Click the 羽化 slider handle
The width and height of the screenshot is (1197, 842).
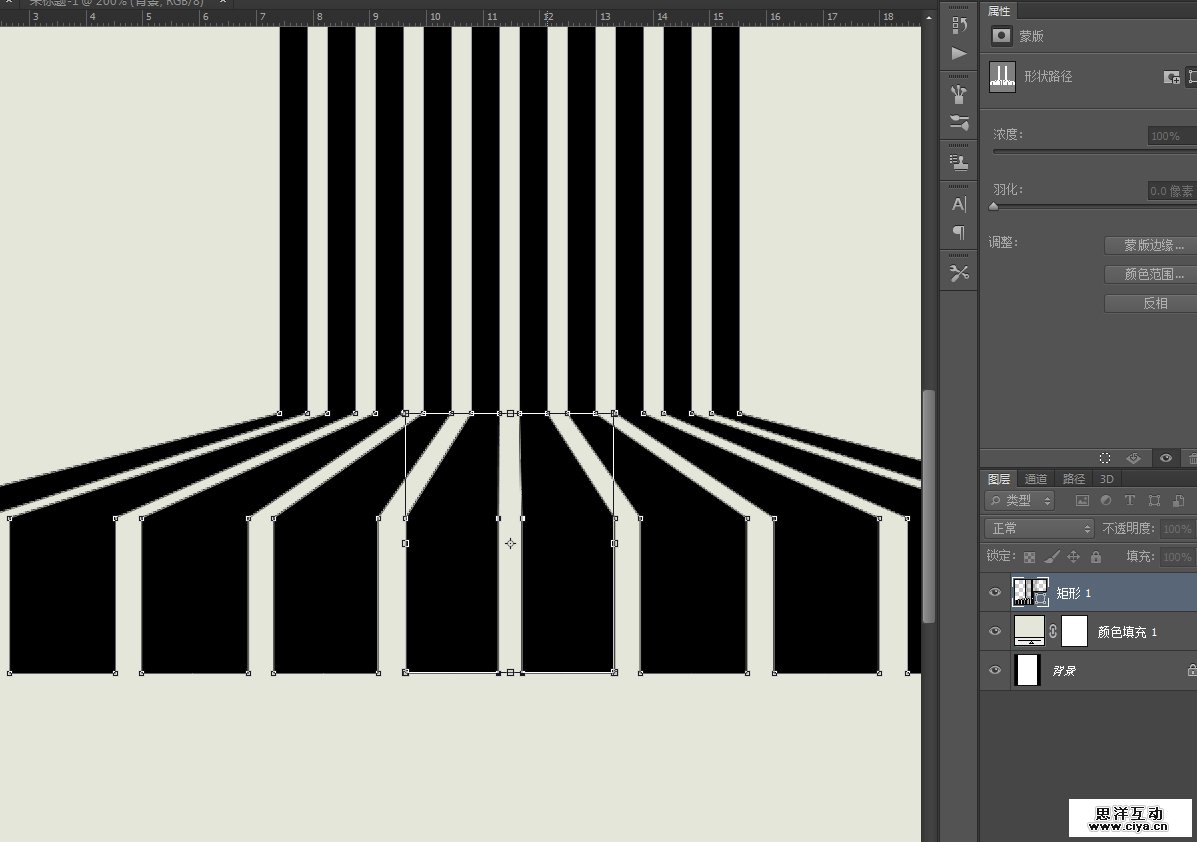pyautogui.click(x=993, y=206)
